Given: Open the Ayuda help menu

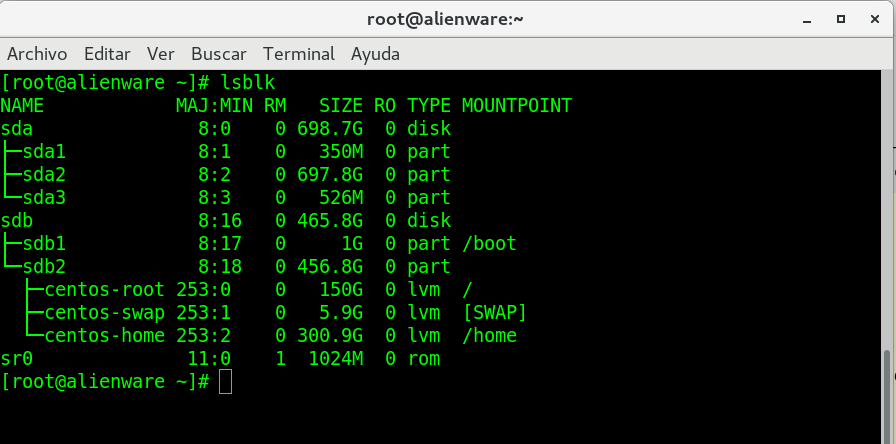Looking at the screenshot, I should pyautogui.click(x=375, y=54).
